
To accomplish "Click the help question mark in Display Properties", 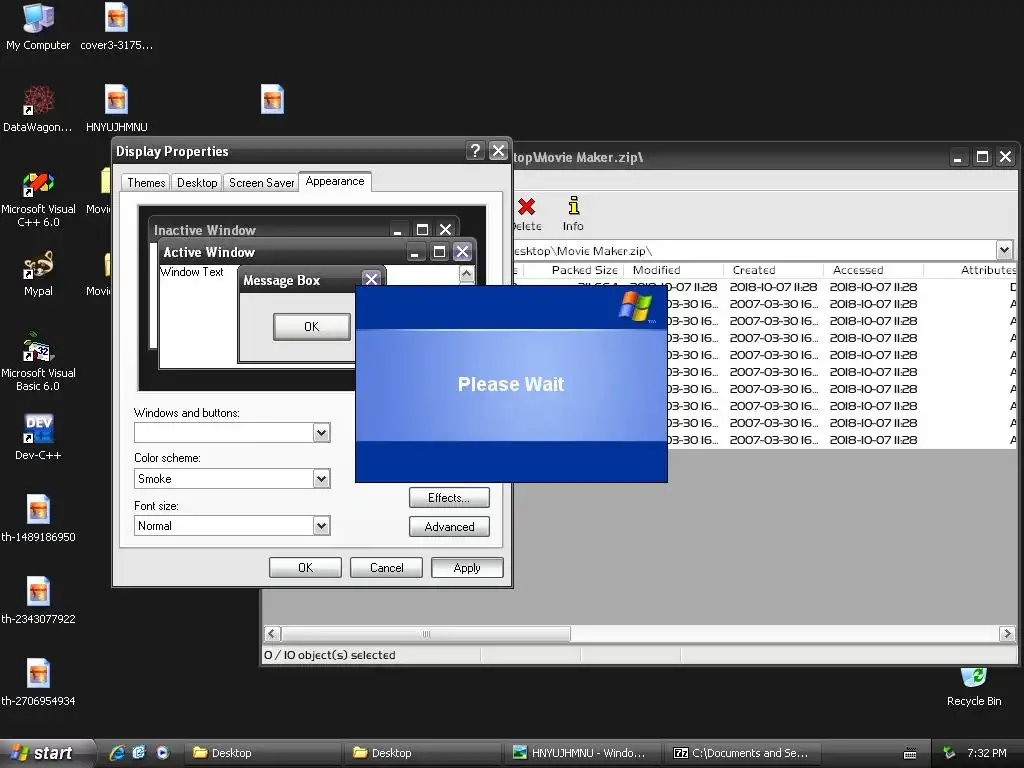I will point(475,151).
